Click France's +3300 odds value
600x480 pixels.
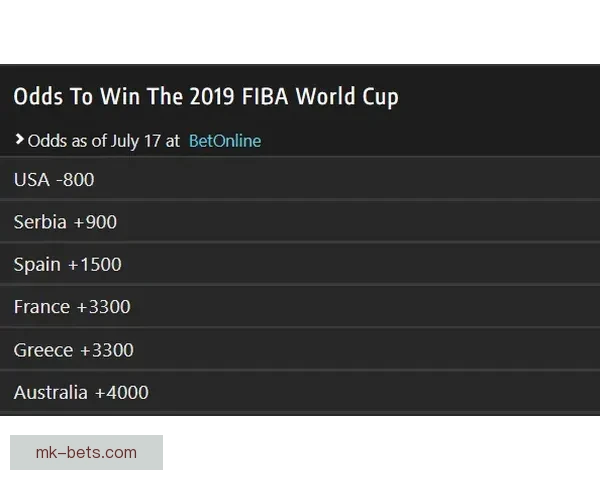click(x=103, y=307)
